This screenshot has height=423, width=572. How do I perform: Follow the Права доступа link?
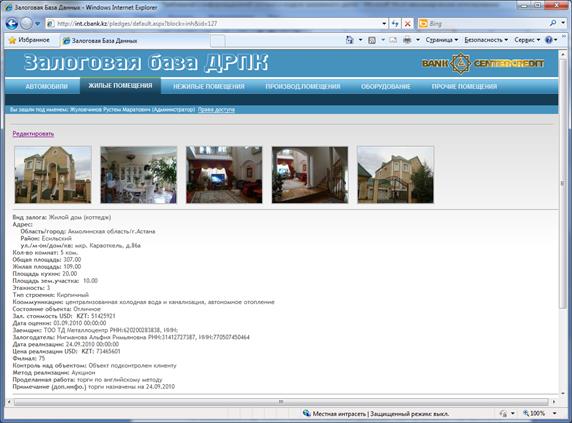(216, 109)
